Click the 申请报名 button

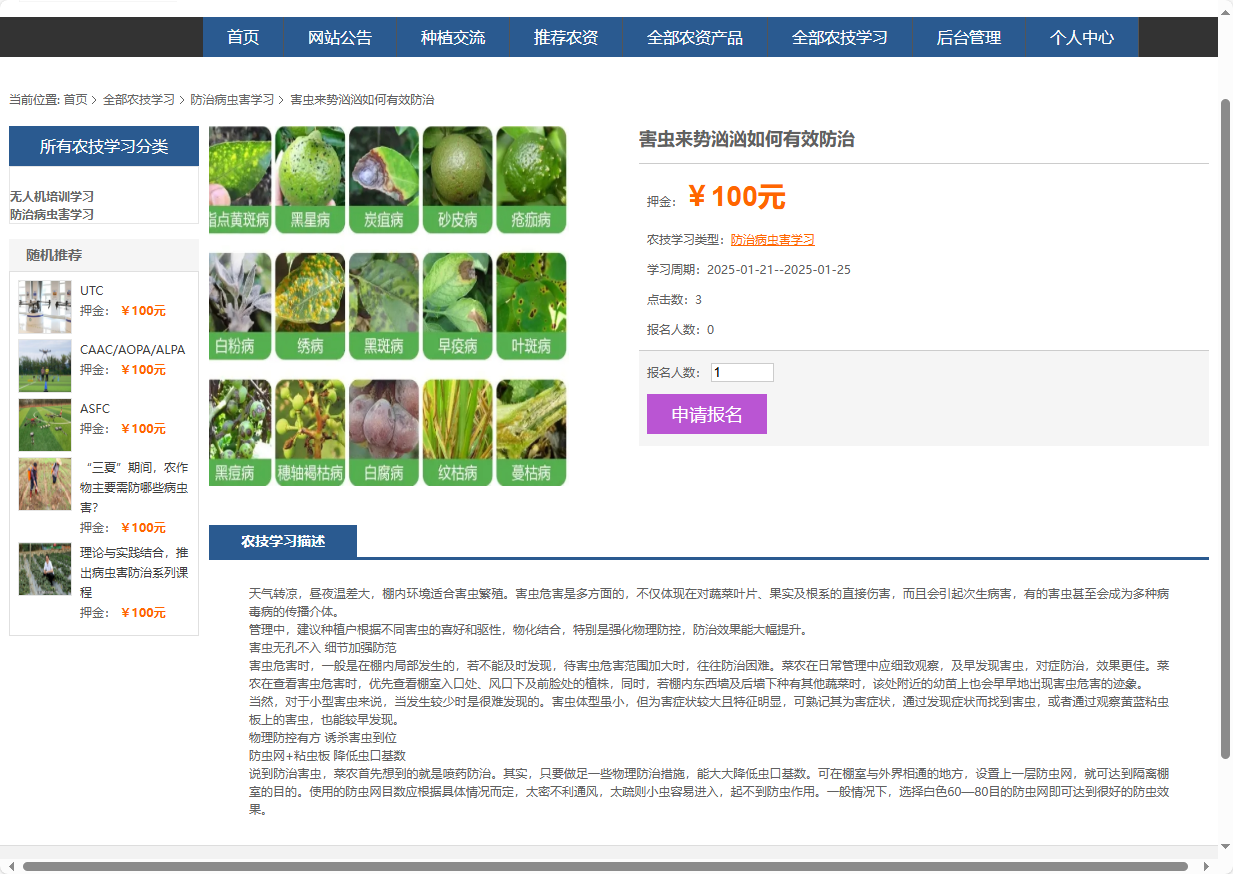coord(706,413)
